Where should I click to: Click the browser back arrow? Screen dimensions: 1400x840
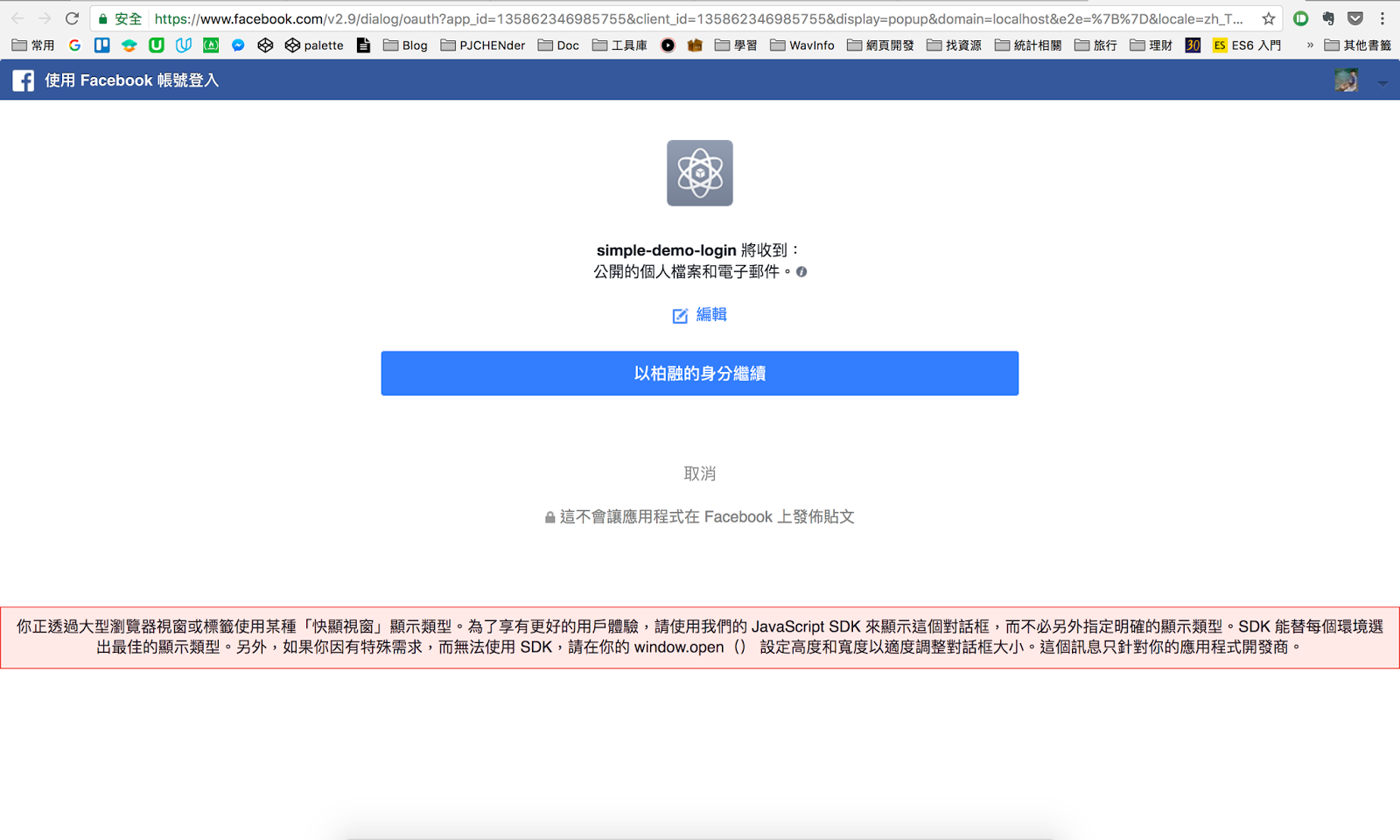pos(17,18)
